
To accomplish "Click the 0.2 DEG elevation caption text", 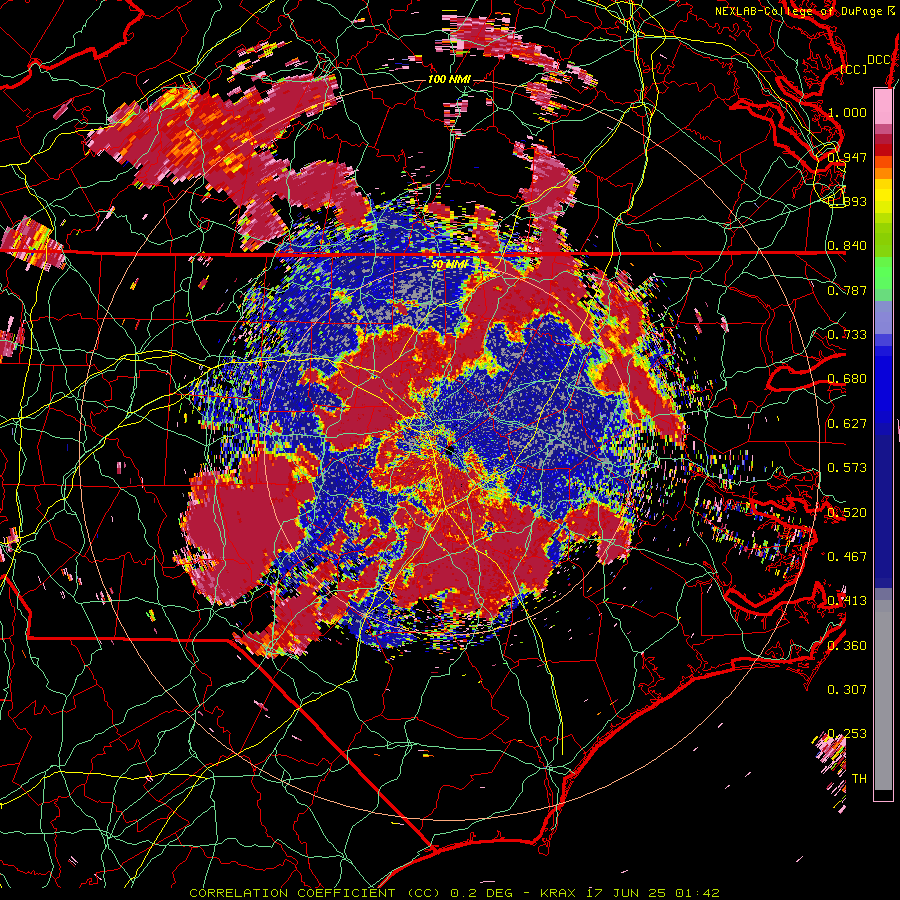I will [484, 893].
